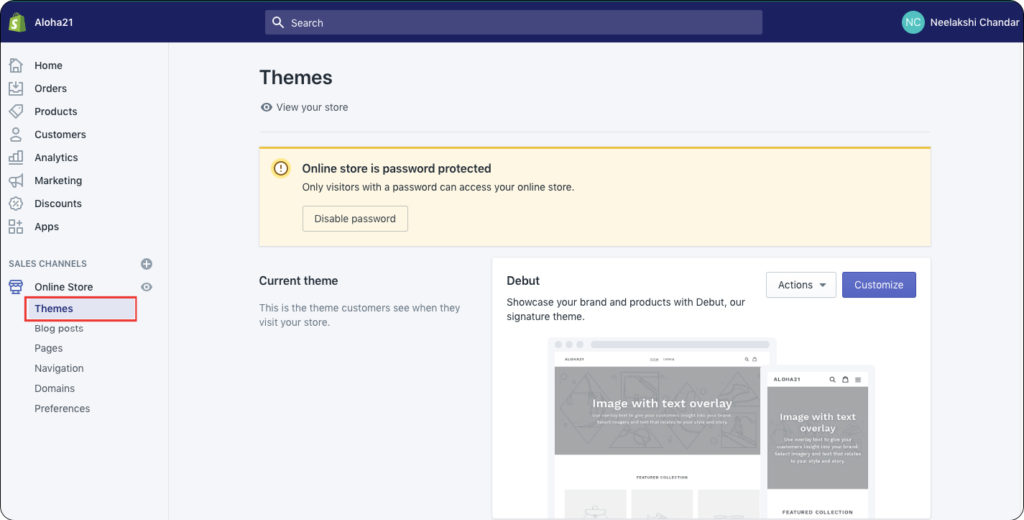Click the Search field
The image size is (1024, 520).
(513, 22)
